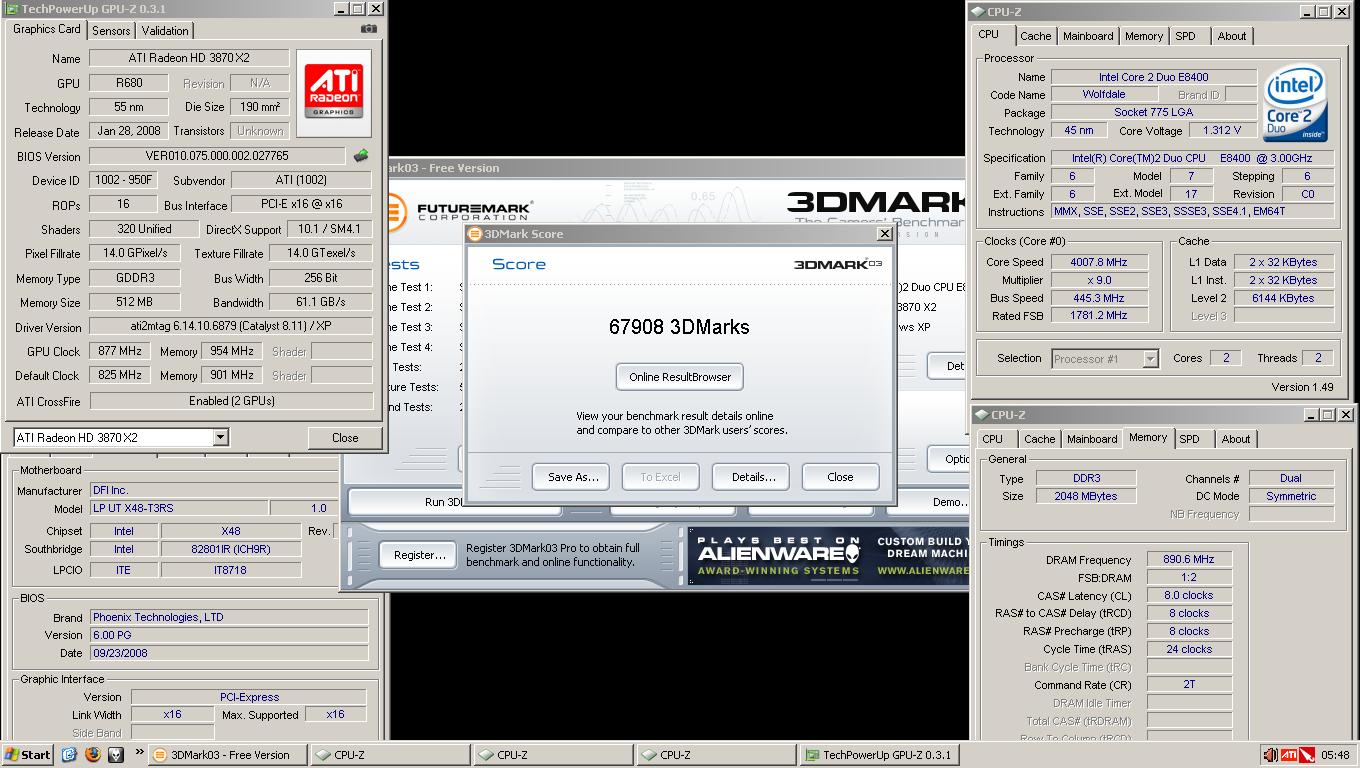Open Memory tab in the upper CPU-Z window
The image size is (1360, 768).
coord(1144,36)
